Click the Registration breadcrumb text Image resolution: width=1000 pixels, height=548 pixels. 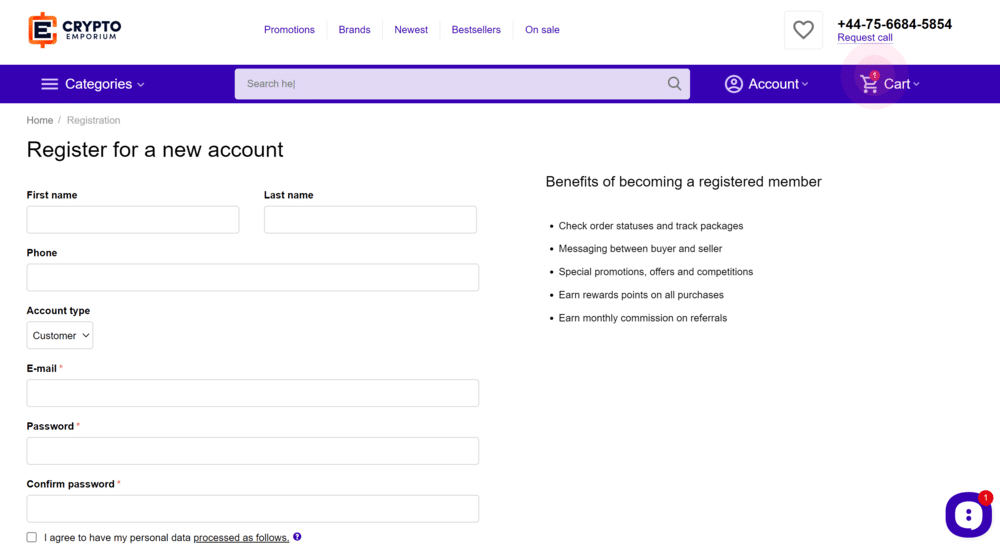[x=93, y=120]
